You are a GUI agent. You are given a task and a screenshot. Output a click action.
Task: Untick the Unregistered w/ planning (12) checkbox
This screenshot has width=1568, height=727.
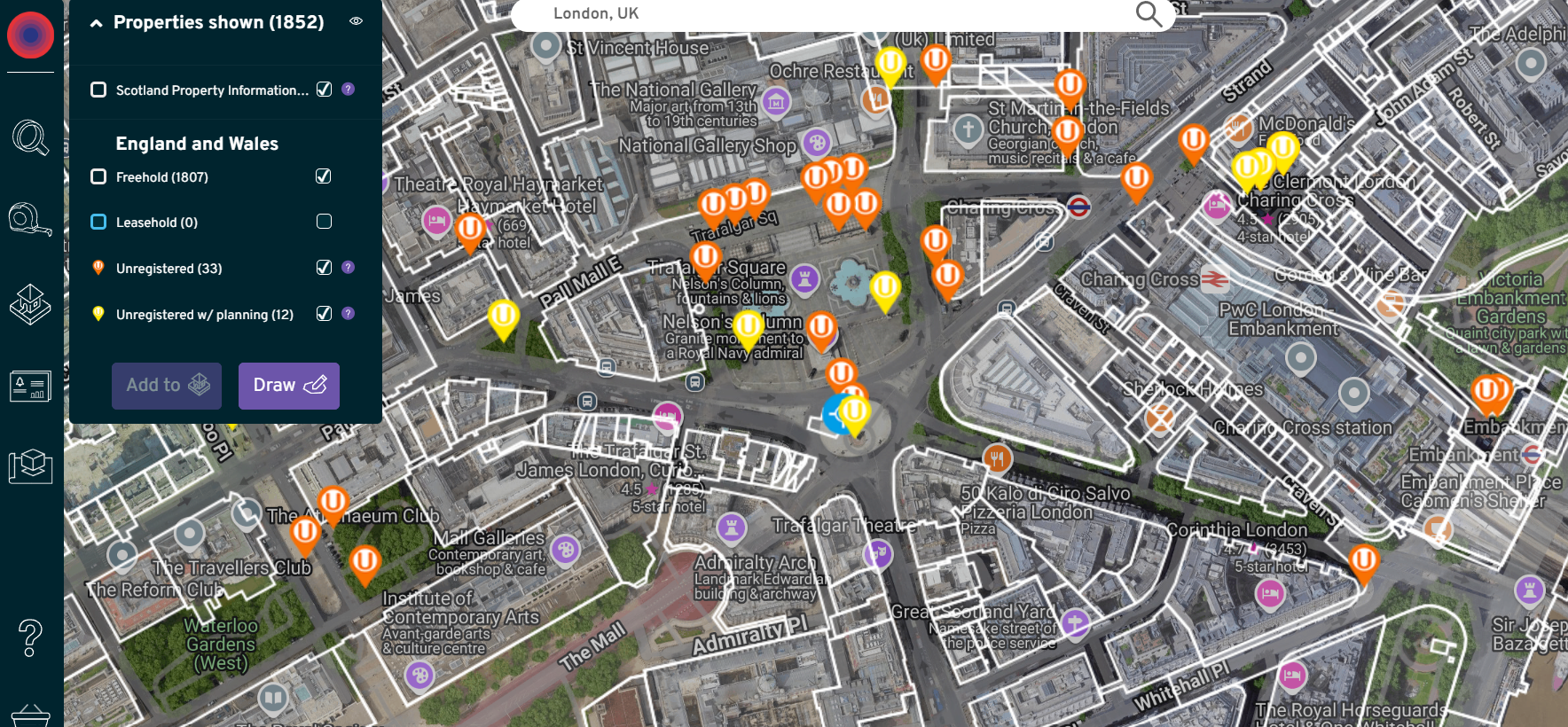[x=324, y=313]
